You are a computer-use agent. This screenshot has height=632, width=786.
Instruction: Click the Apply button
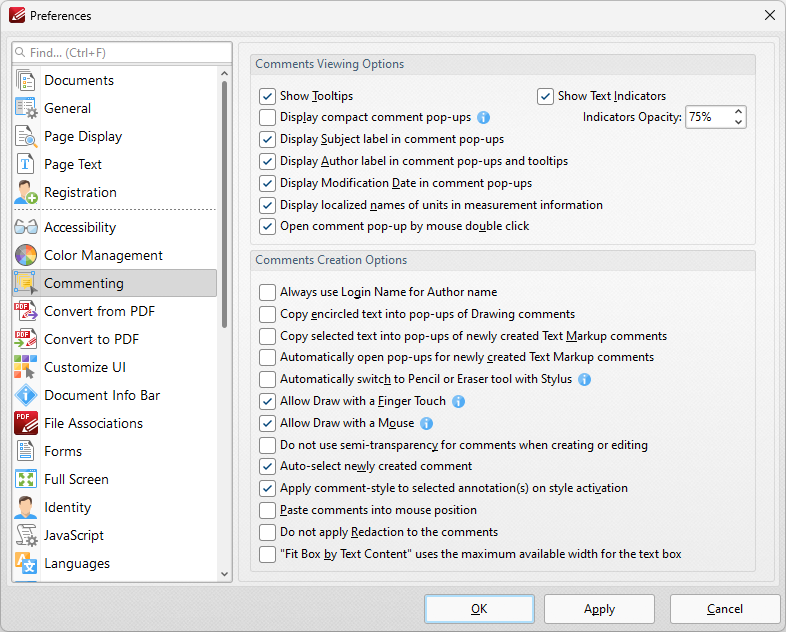[x=600, y=609]
